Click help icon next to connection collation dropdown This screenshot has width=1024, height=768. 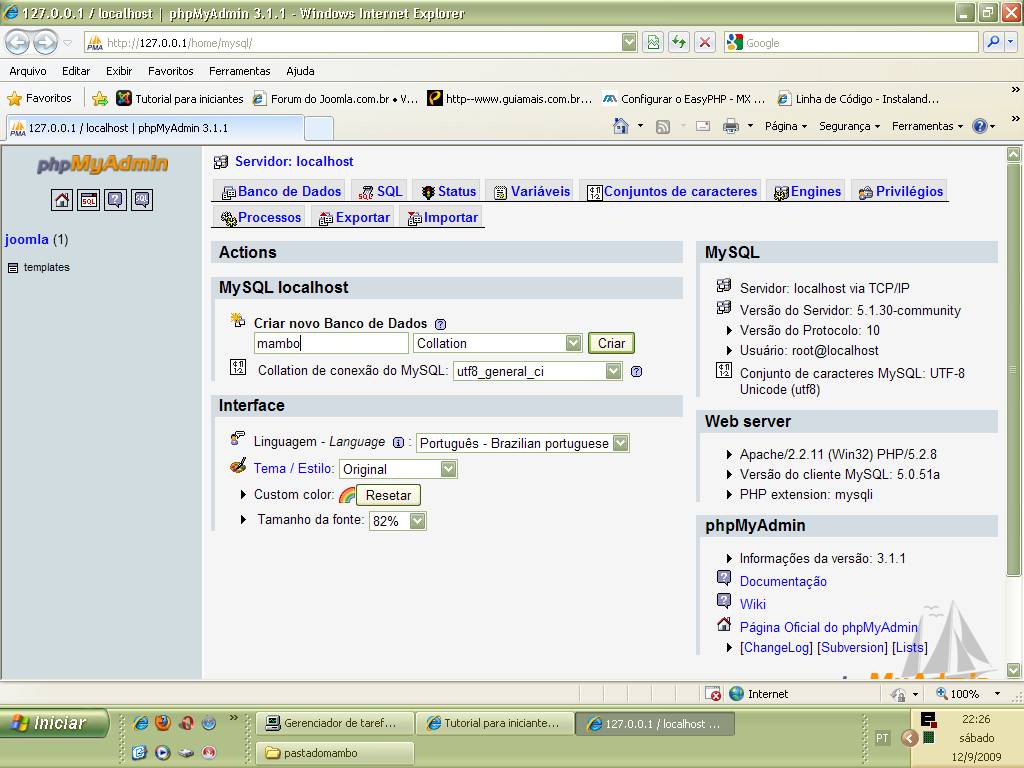tap(637, 372)
